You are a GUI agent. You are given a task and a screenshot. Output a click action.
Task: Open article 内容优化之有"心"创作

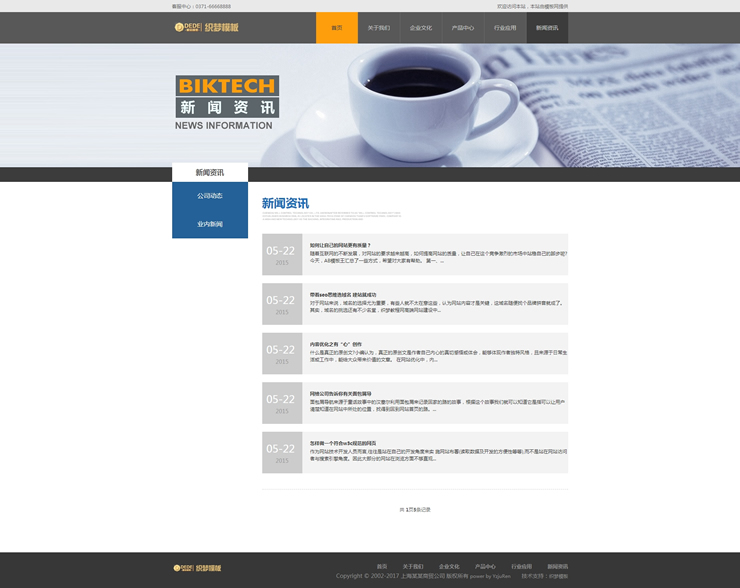click(x=335, y=344)
